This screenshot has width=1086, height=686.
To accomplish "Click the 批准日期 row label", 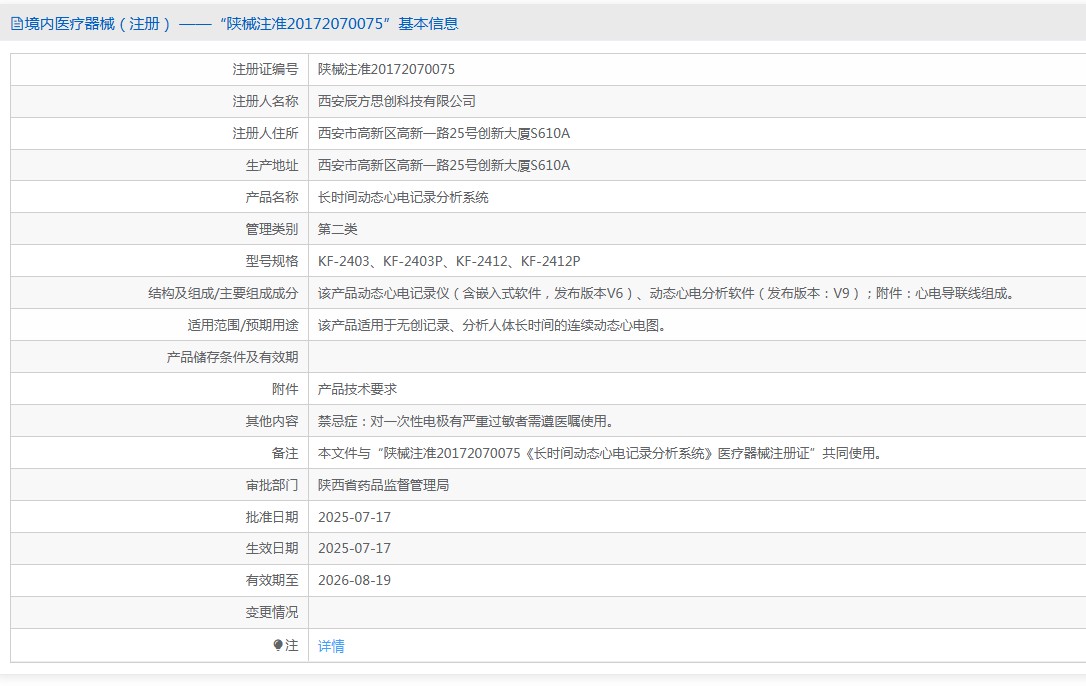I will click(271, 518).
